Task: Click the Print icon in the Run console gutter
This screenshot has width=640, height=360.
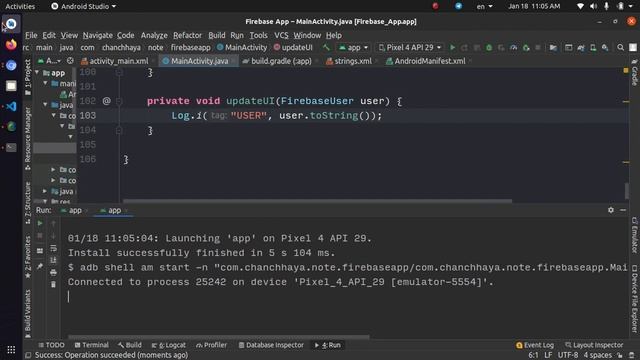Action: click(53, 272)
